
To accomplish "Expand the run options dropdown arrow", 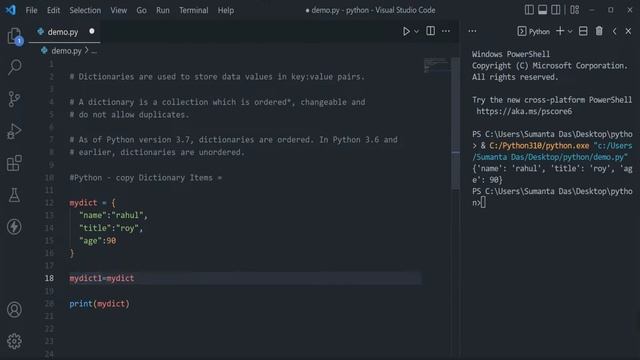I will (416, 31).
